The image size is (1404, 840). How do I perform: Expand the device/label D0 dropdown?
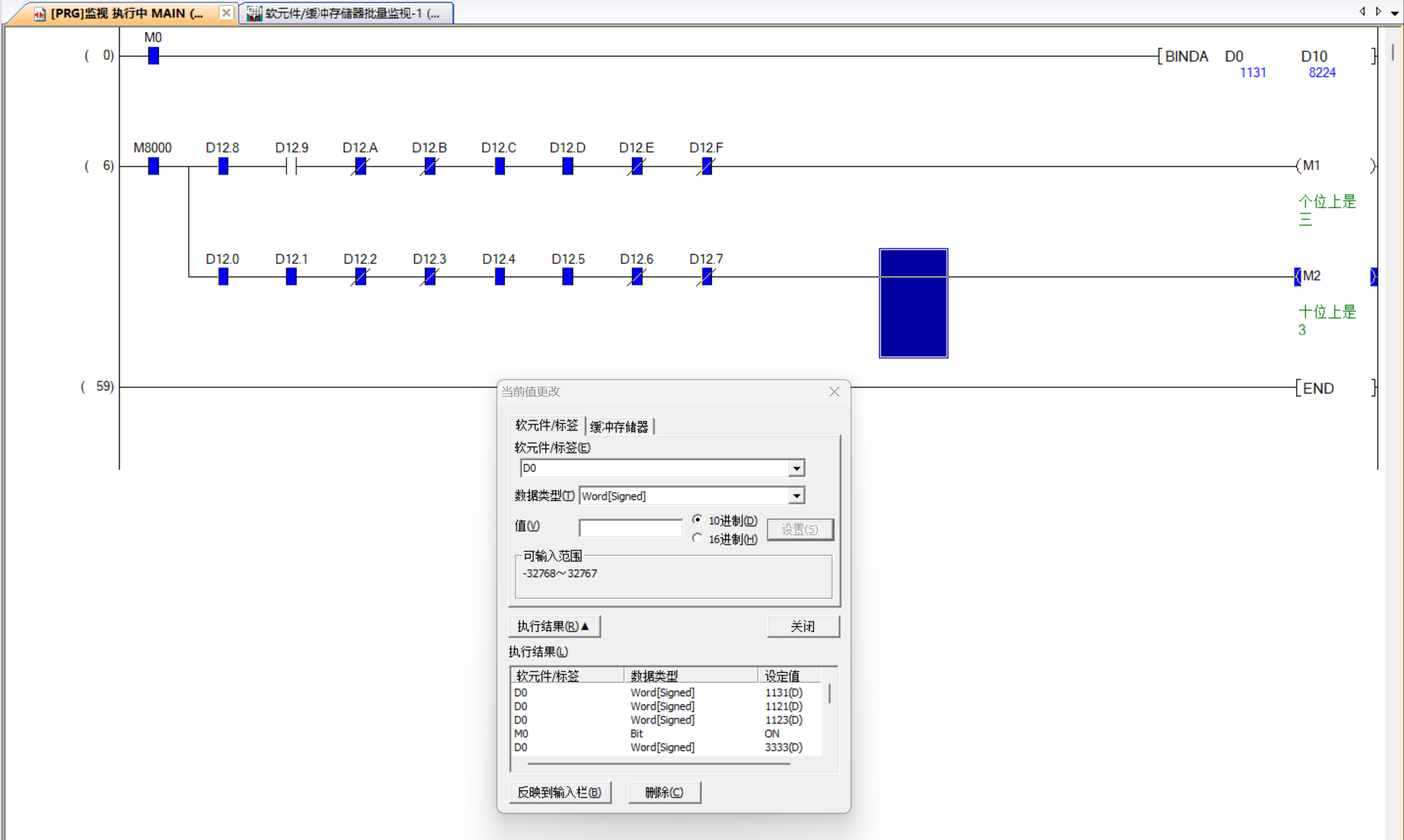(796, 468)
